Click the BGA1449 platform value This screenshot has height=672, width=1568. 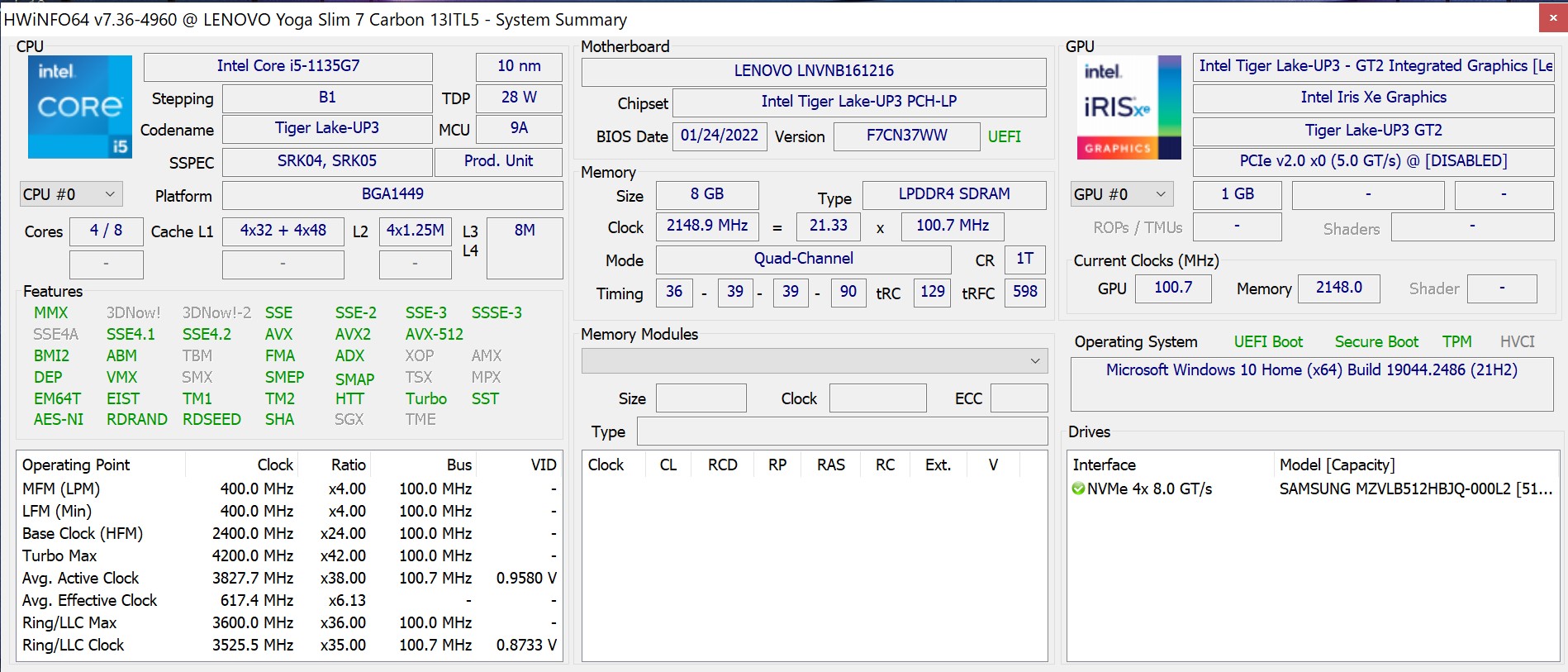(392, 194)
